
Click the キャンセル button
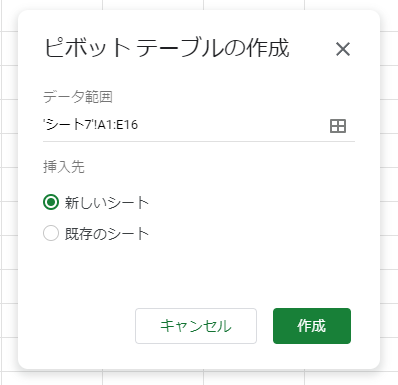click(196, 326)
